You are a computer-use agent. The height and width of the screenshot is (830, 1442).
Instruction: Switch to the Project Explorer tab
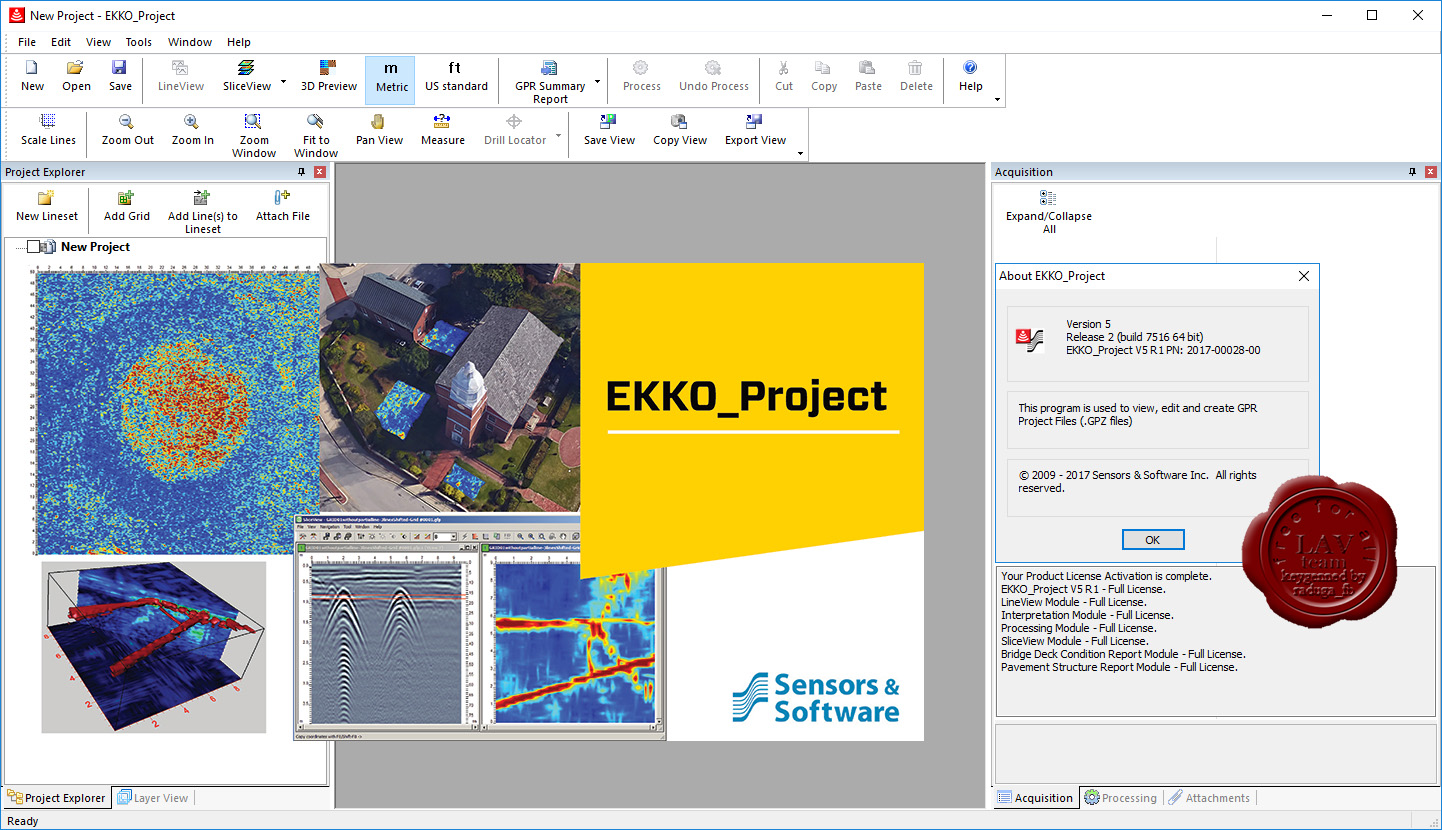coord(57,798)
